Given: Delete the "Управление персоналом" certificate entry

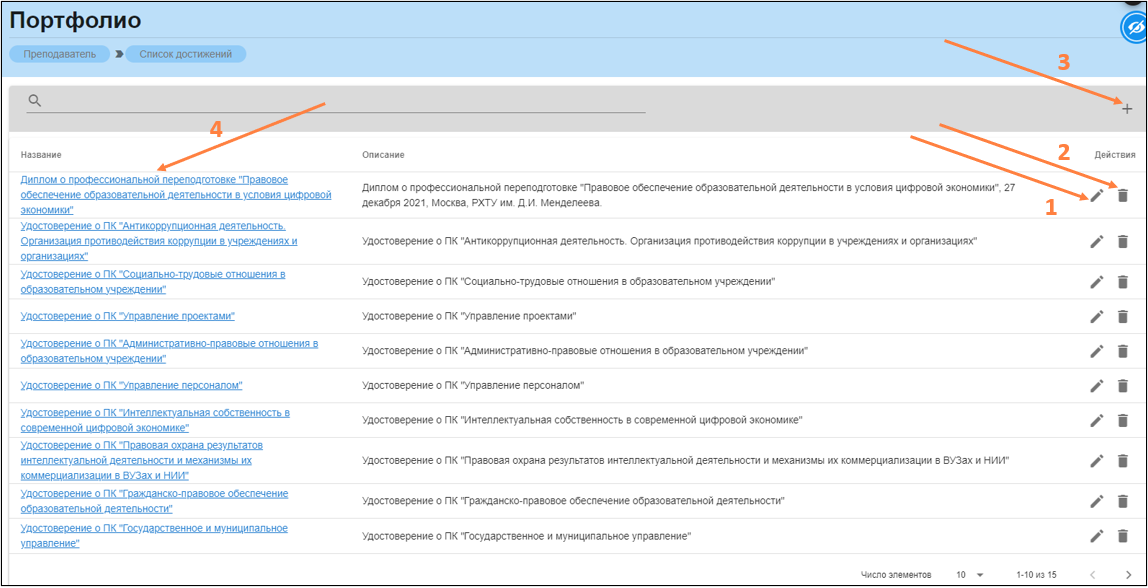Looking at the screenshot, I should pos(1122,386).
